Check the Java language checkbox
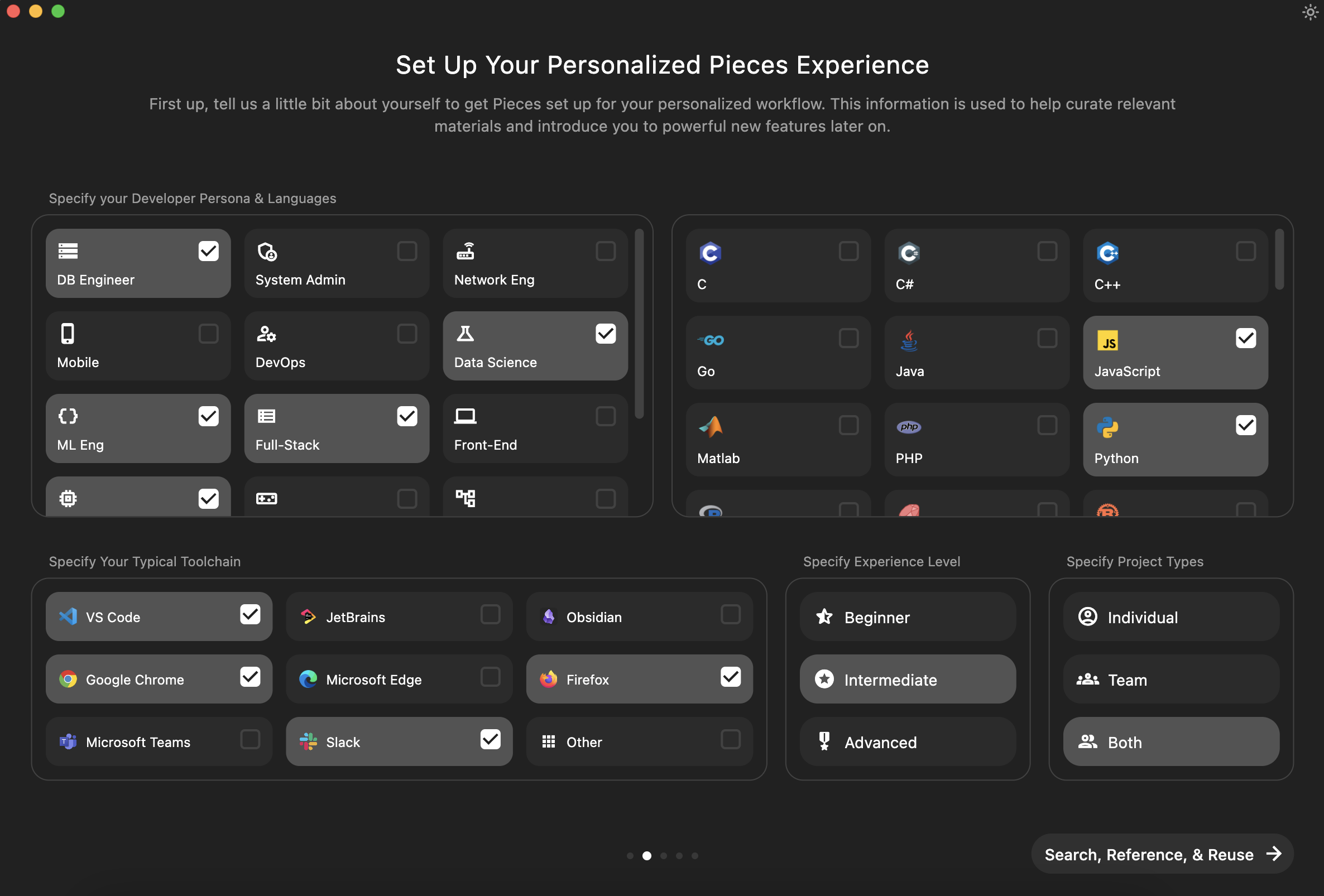The width and height of the screenshot is (1324, 896). [1047, 338]
